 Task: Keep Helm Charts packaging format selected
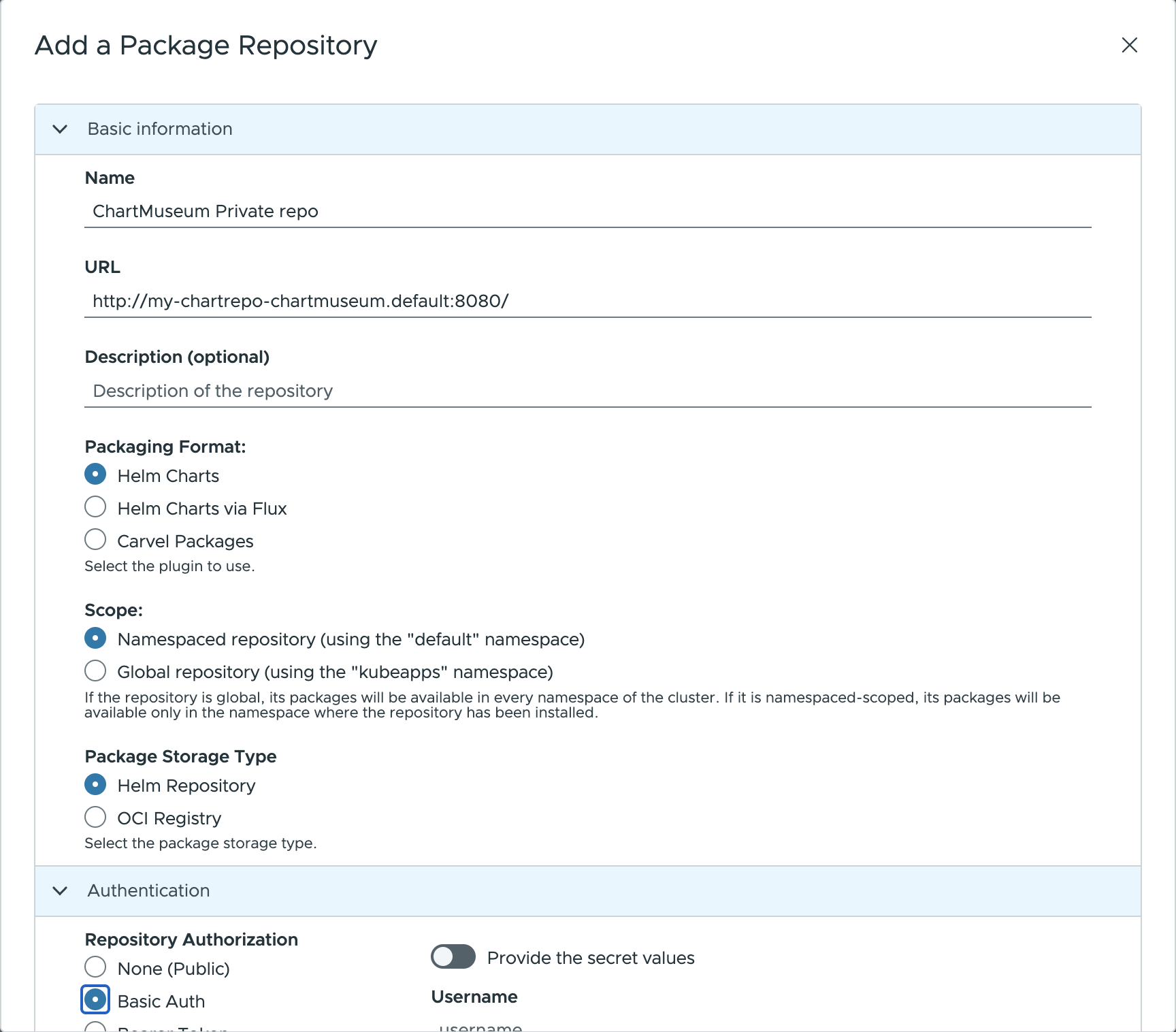tap(95, 474)
